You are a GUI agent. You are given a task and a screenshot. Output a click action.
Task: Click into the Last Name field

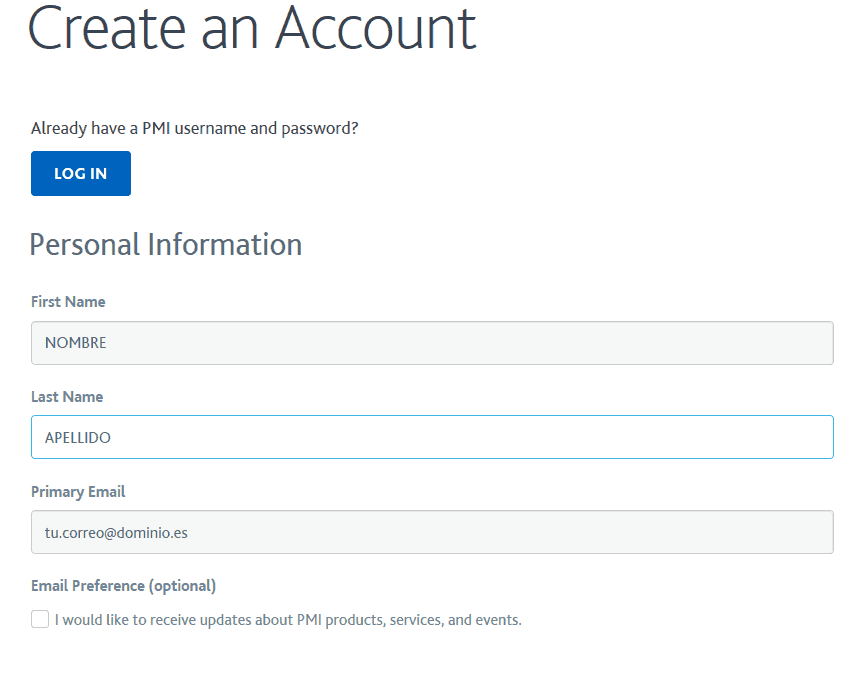pos(432,437)
